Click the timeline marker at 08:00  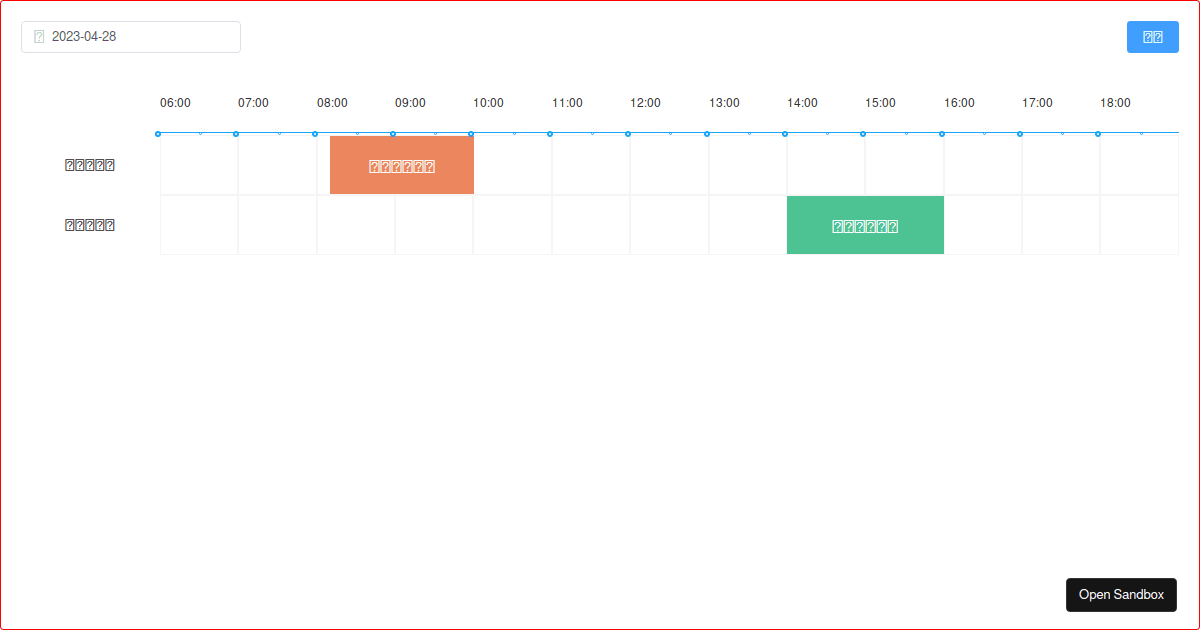coord(316,132)
